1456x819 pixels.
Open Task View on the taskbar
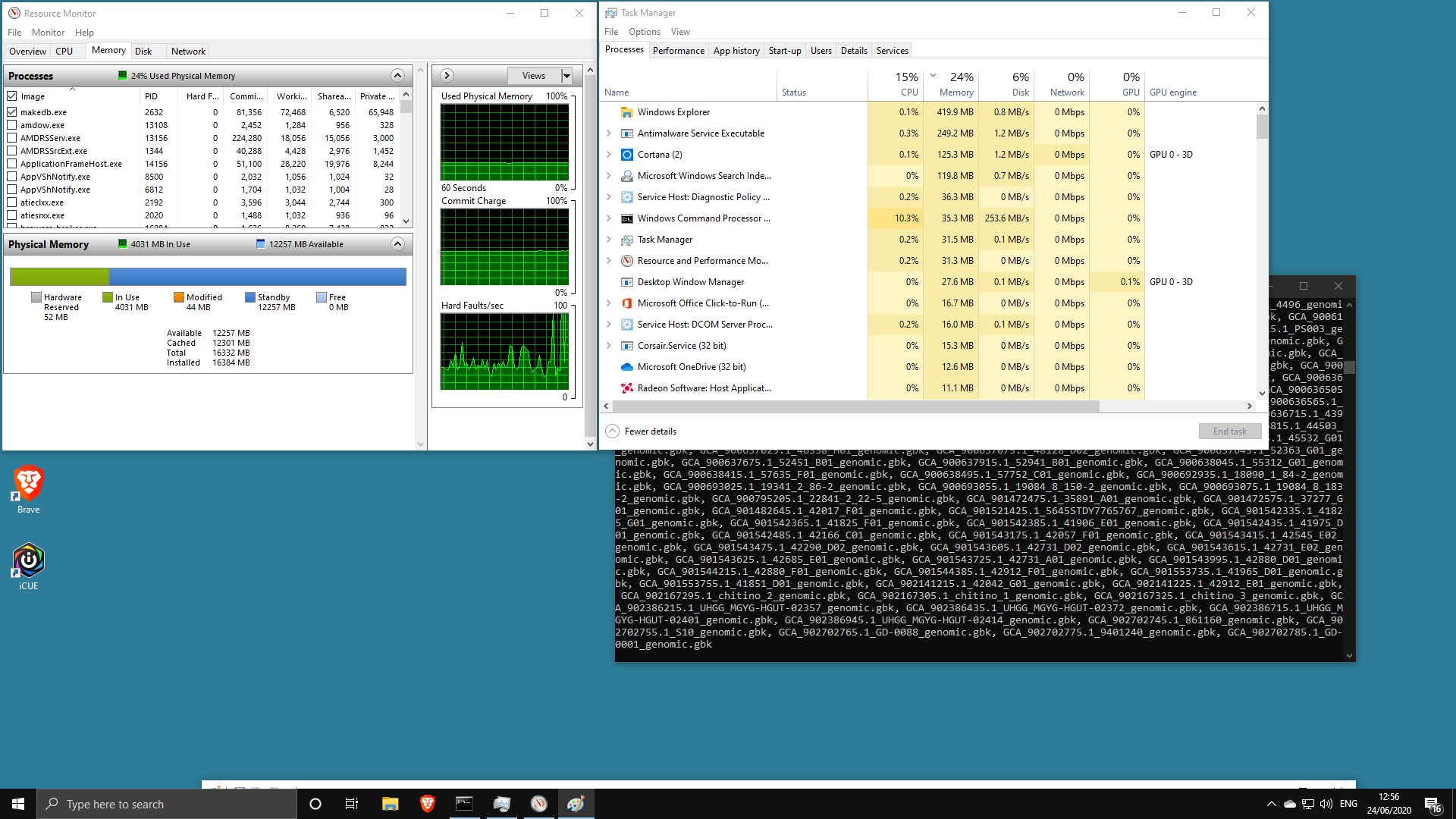pos(352,804)
